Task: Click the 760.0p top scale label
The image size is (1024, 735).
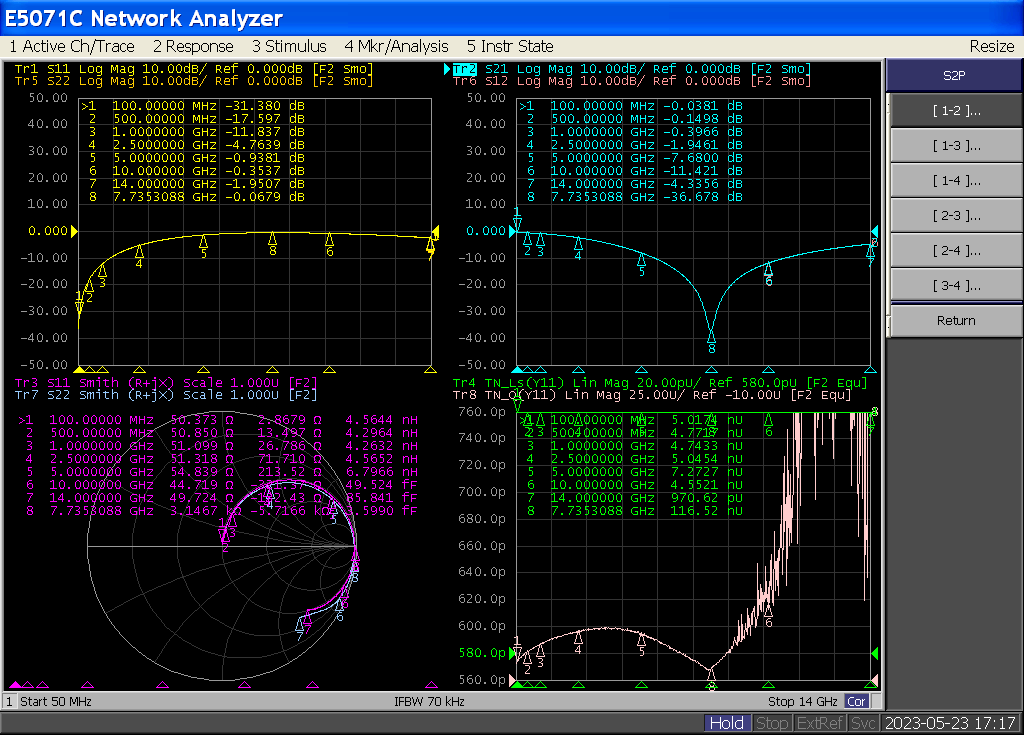Action: click(x=482, y=412)
